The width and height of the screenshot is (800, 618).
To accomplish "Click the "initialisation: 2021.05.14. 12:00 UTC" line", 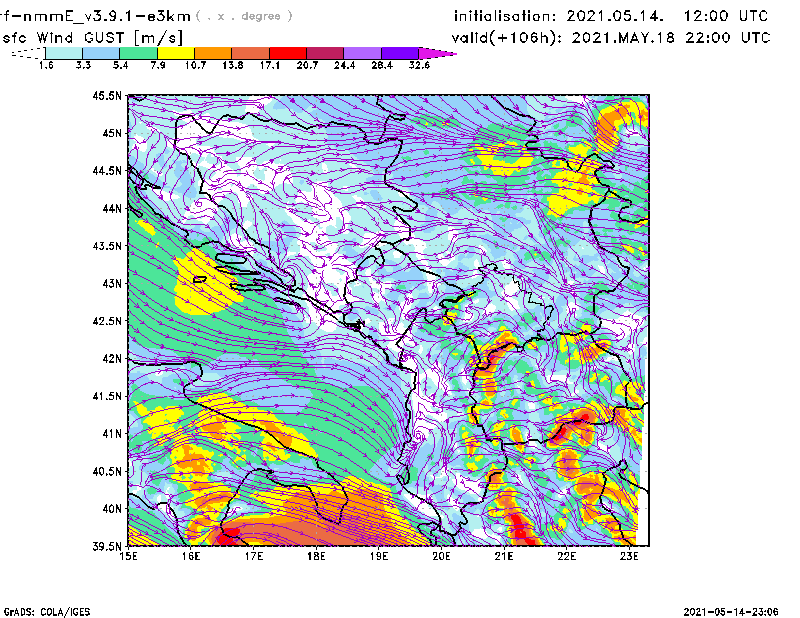I will coord(611,16).
